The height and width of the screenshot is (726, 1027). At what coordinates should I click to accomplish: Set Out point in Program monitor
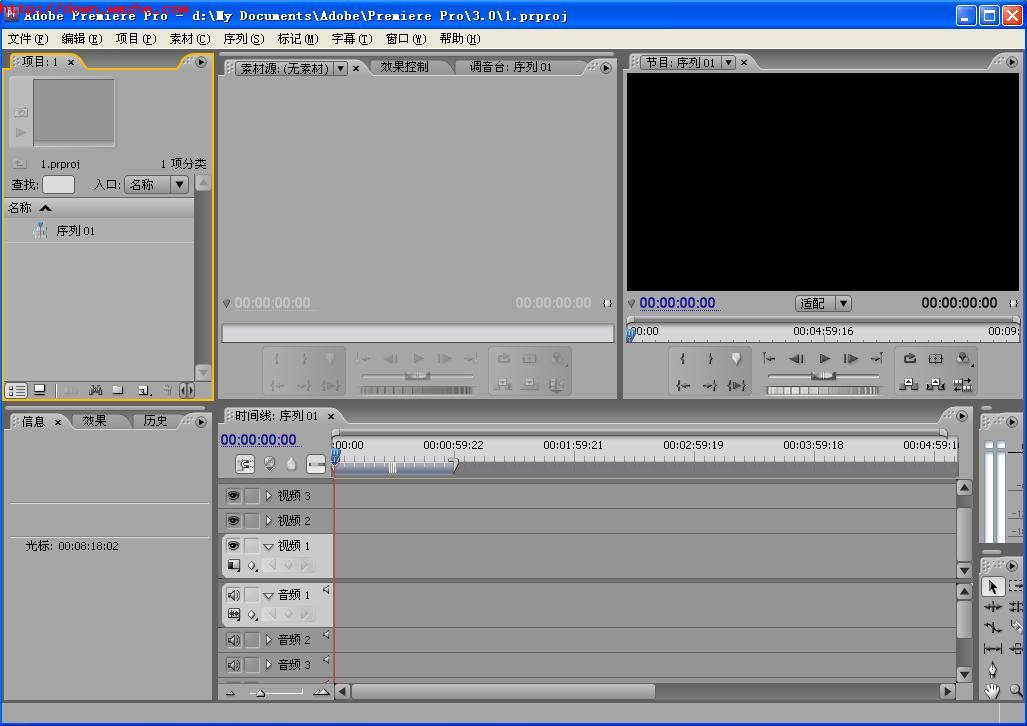pos(710,358)
